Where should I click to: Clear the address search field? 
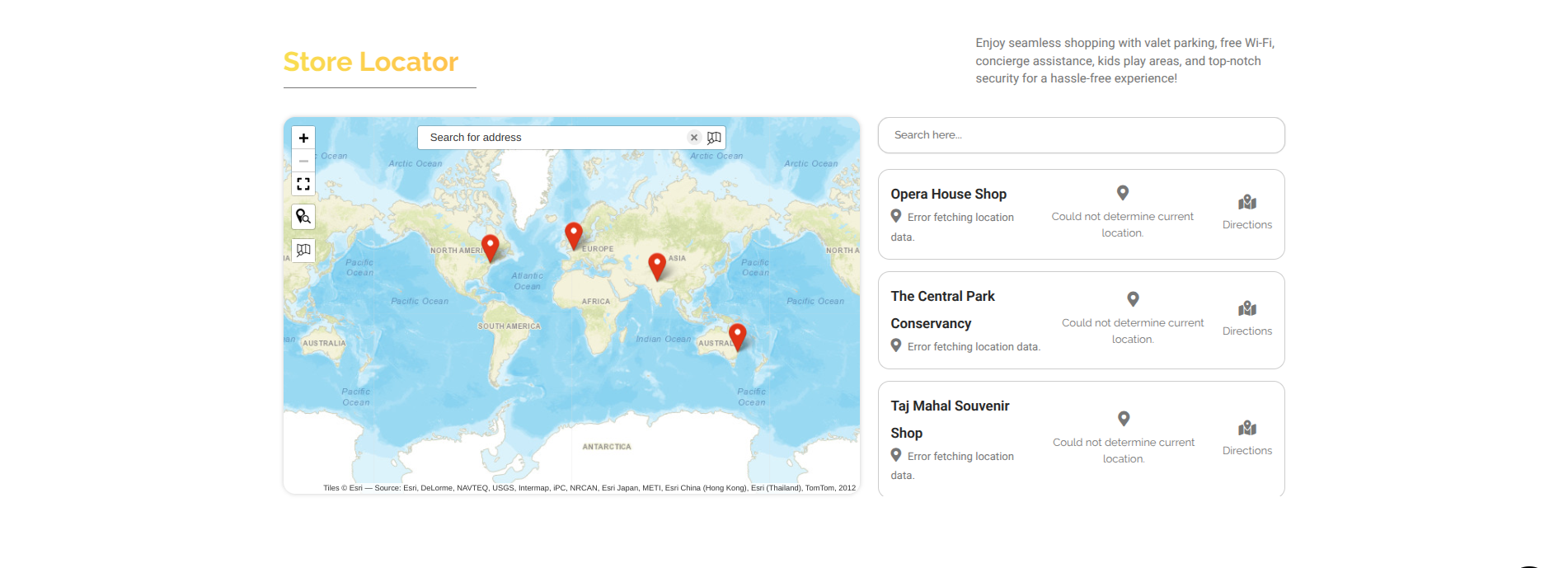point(694,138)
